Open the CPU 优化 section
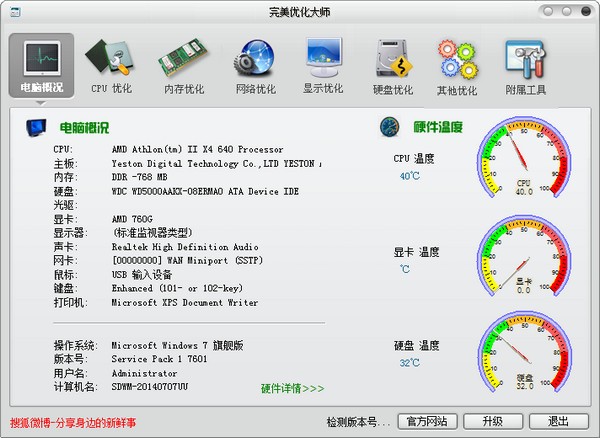This screenshot has height=438, width=600. (x=111, y=66)
